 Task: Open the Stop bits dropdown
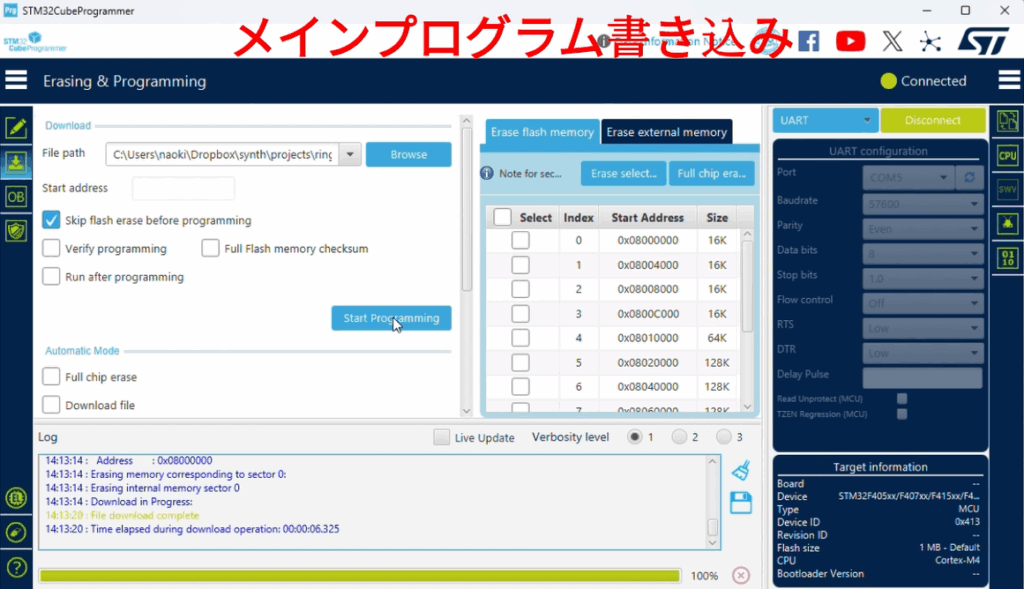click(922, 278)
